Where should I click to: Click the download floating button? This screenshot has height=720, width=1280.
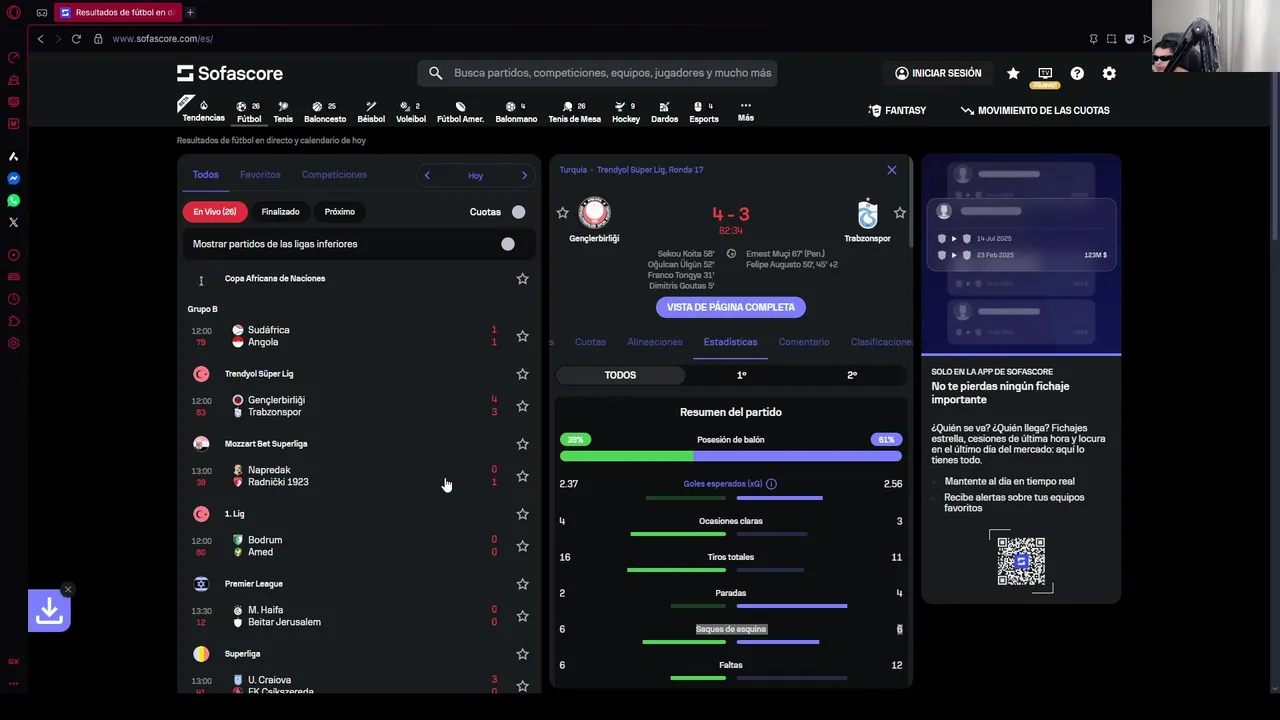(x=49, y=611)
